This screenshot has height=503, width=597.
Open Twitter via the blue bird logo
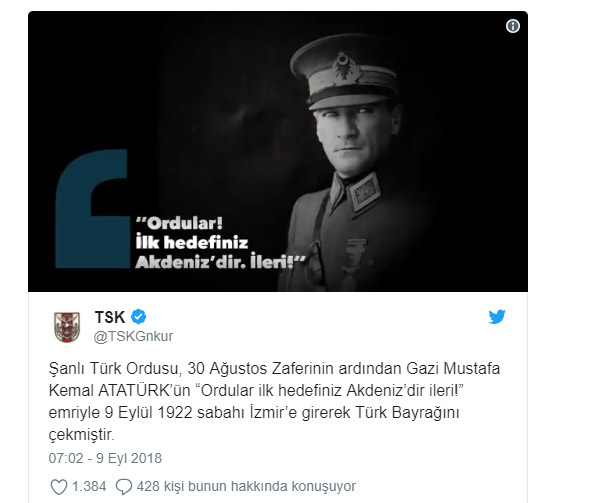tap(497, 317)
